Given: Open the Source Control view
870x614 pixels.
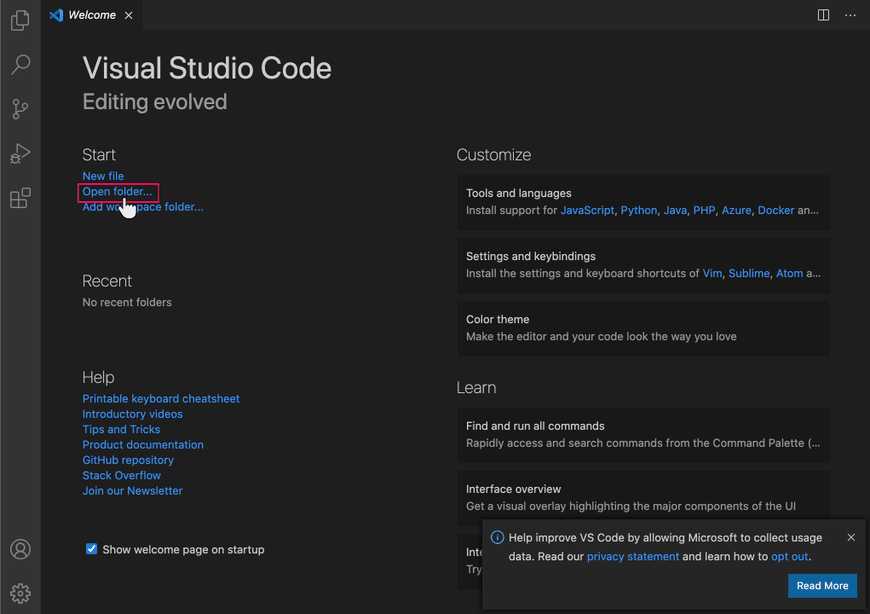Looking at the screenshot, I should click(x=20, y=109).
